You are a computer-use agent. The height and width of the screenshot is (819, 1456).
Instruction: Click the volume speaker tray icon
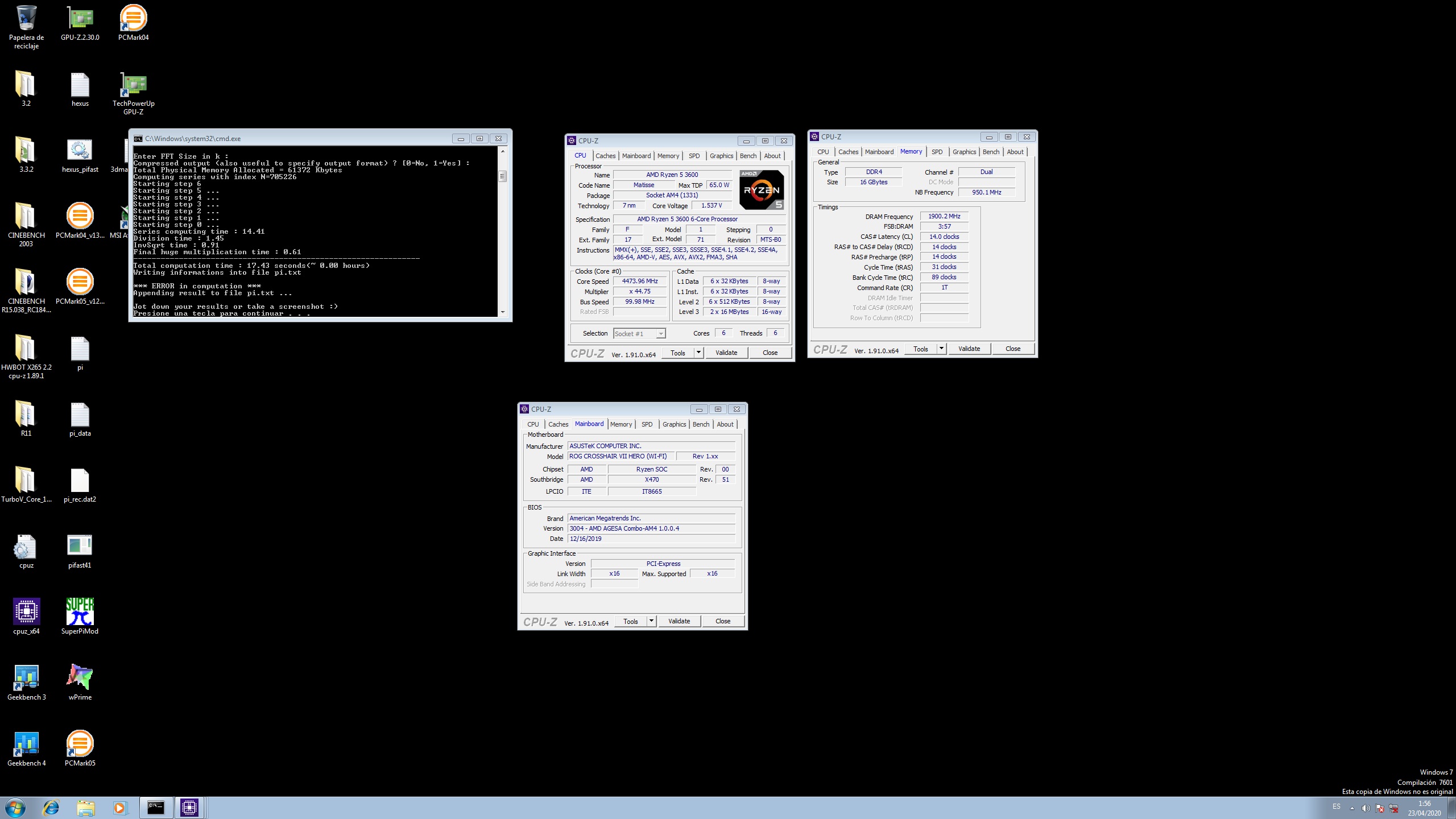point(1366,808)
